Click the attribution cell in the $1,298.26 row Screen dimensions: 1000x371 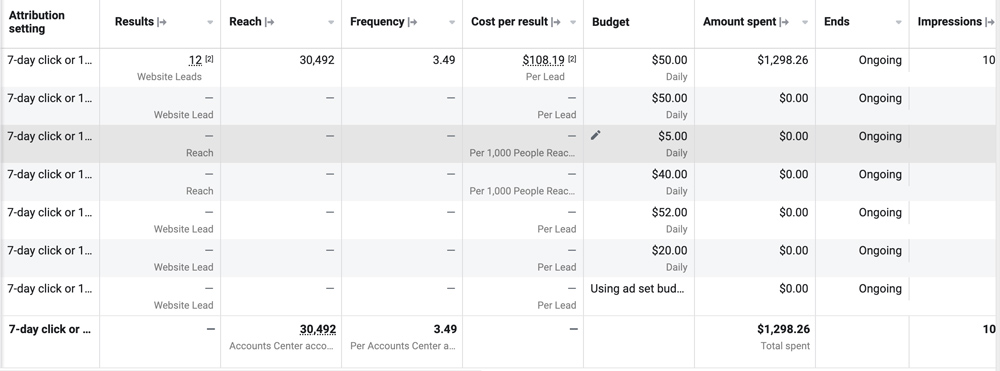[x=50, y=60]
